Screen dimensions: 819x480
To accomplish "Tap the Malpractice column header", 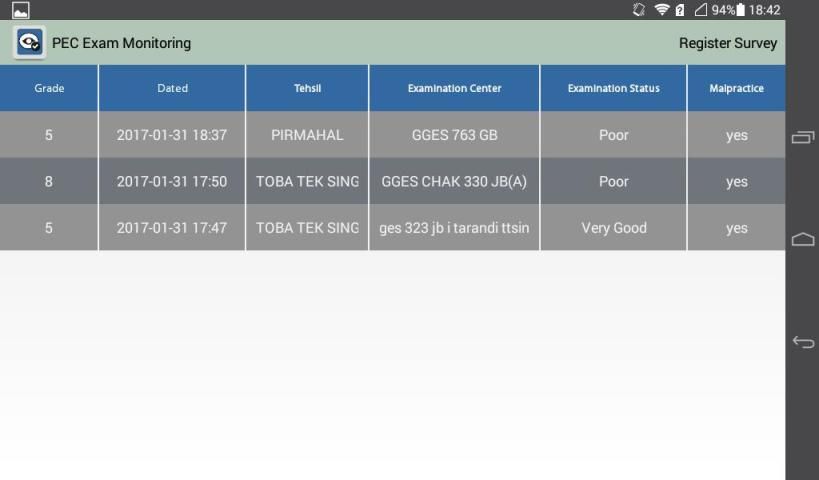I will [x=736, y=88].
